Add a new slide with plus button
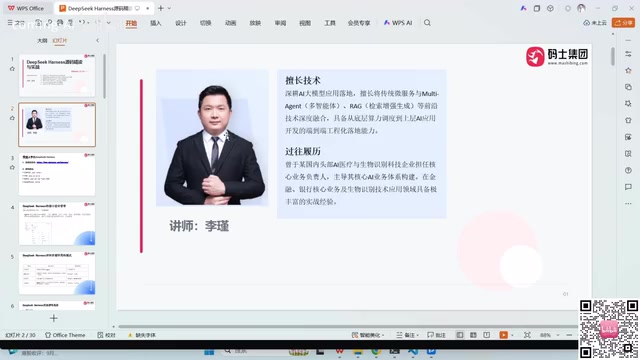This screenshot has width=640, height=360. [53, 318]
